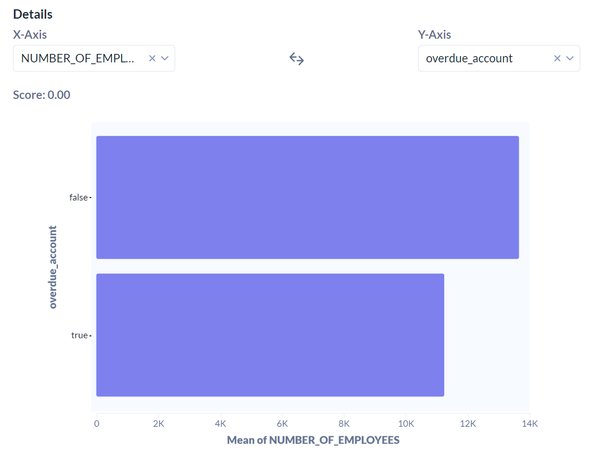Viewport: 600px width, 458px height.
Task: Expand the X-Axis dropdown chevron
Action: [165, 58]
